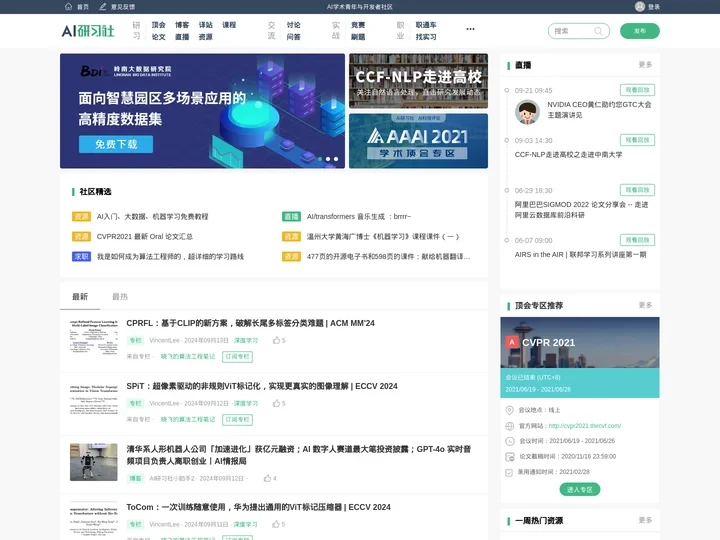This screenshot has height=540, width=720.
Task: Click the 登录 login link
Action: 653,7
